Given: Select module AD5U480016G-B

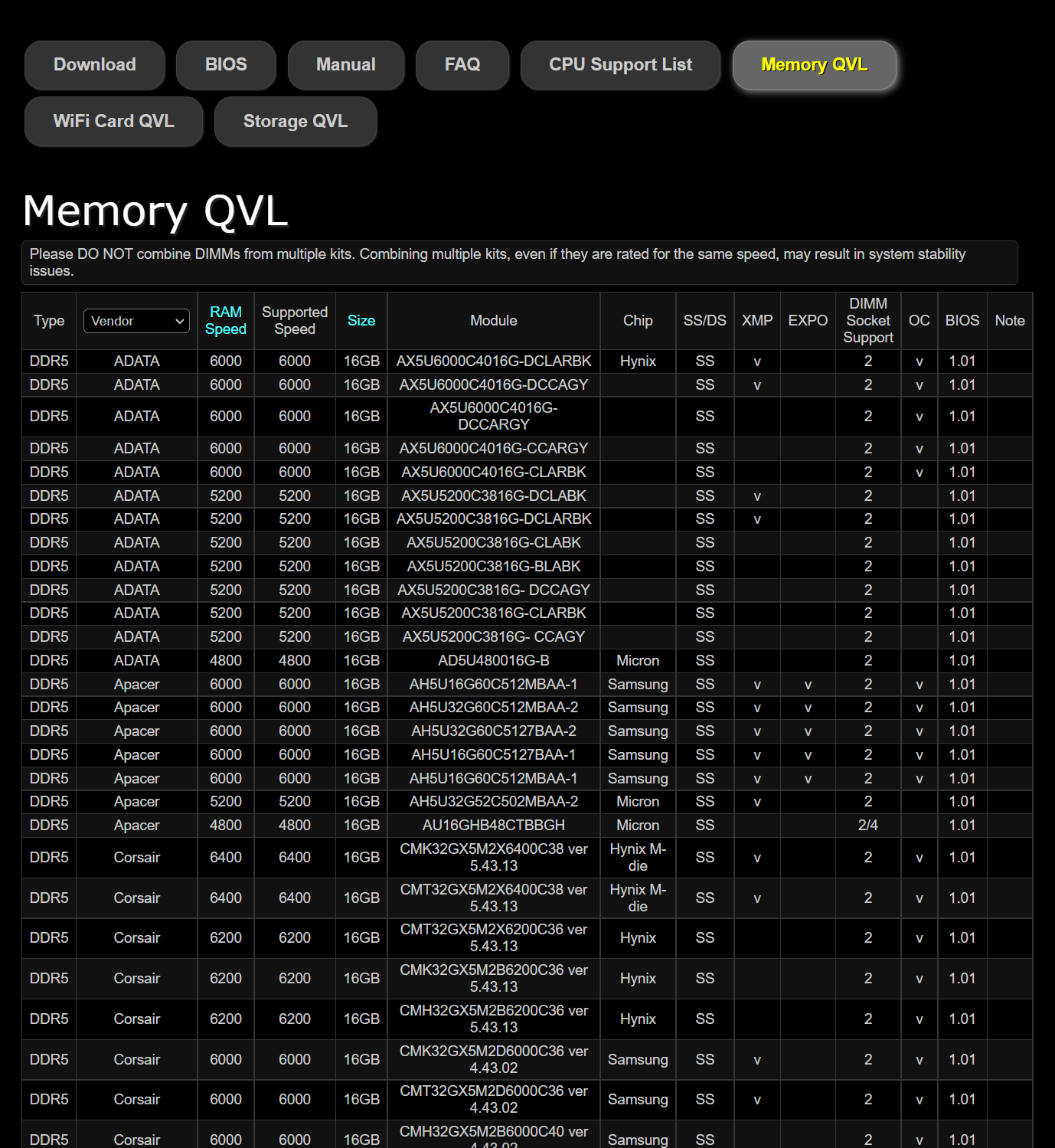Looking at the screenshot, I should click(x=494, y=661).
